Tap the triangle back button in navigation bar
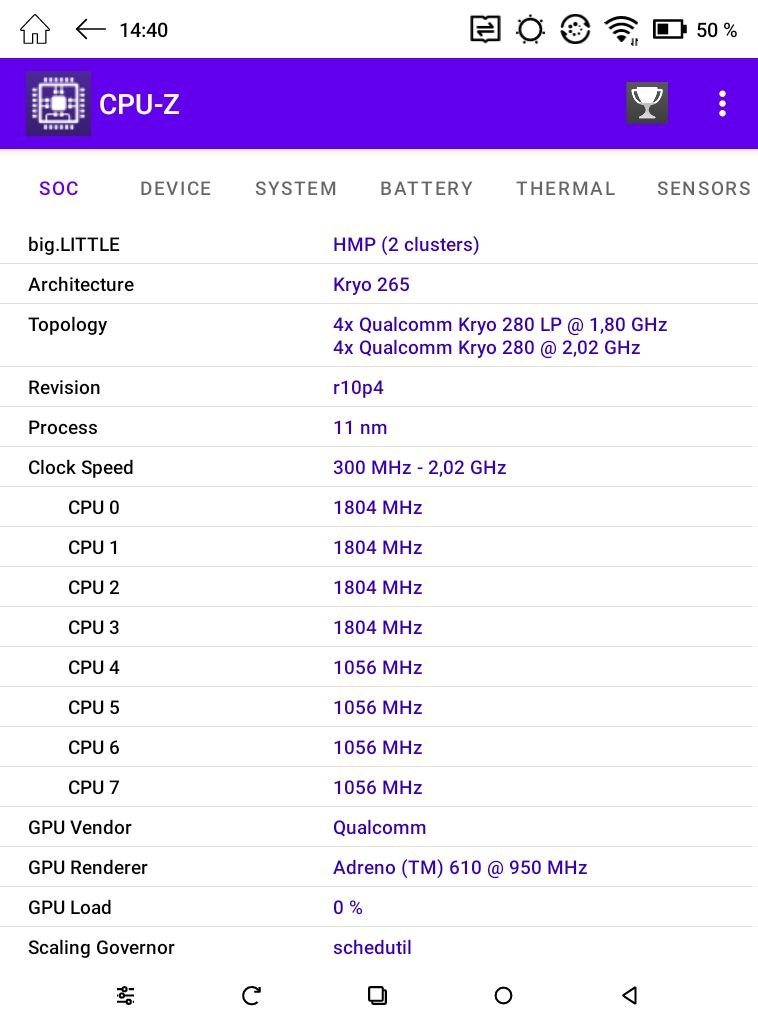758x1024 pixels. 629,995
